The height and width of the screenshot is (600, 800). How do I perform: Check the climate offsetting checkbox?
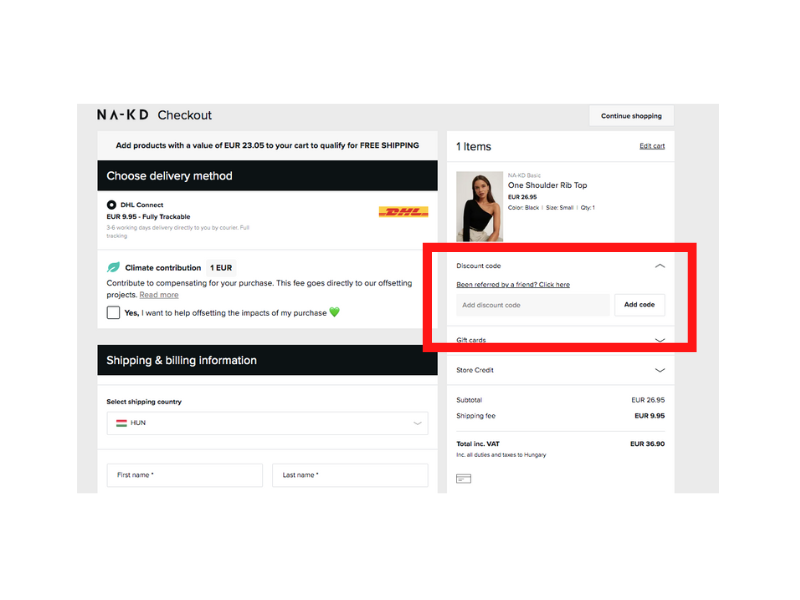(113, 312)
